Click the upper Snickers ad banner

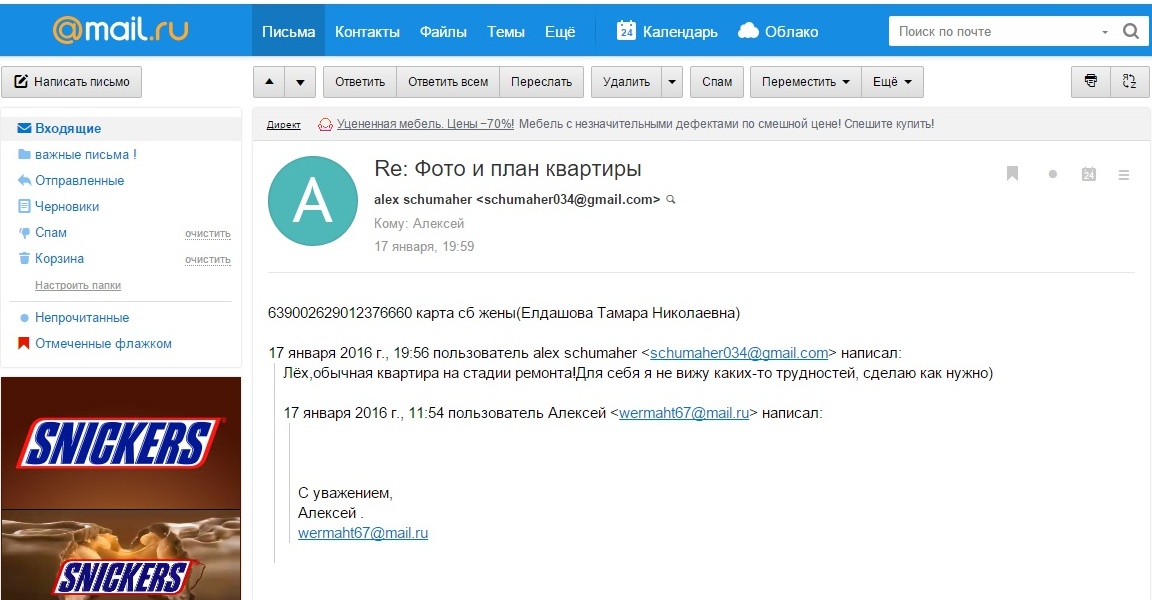pyautogui.click(x=121, y=444)
